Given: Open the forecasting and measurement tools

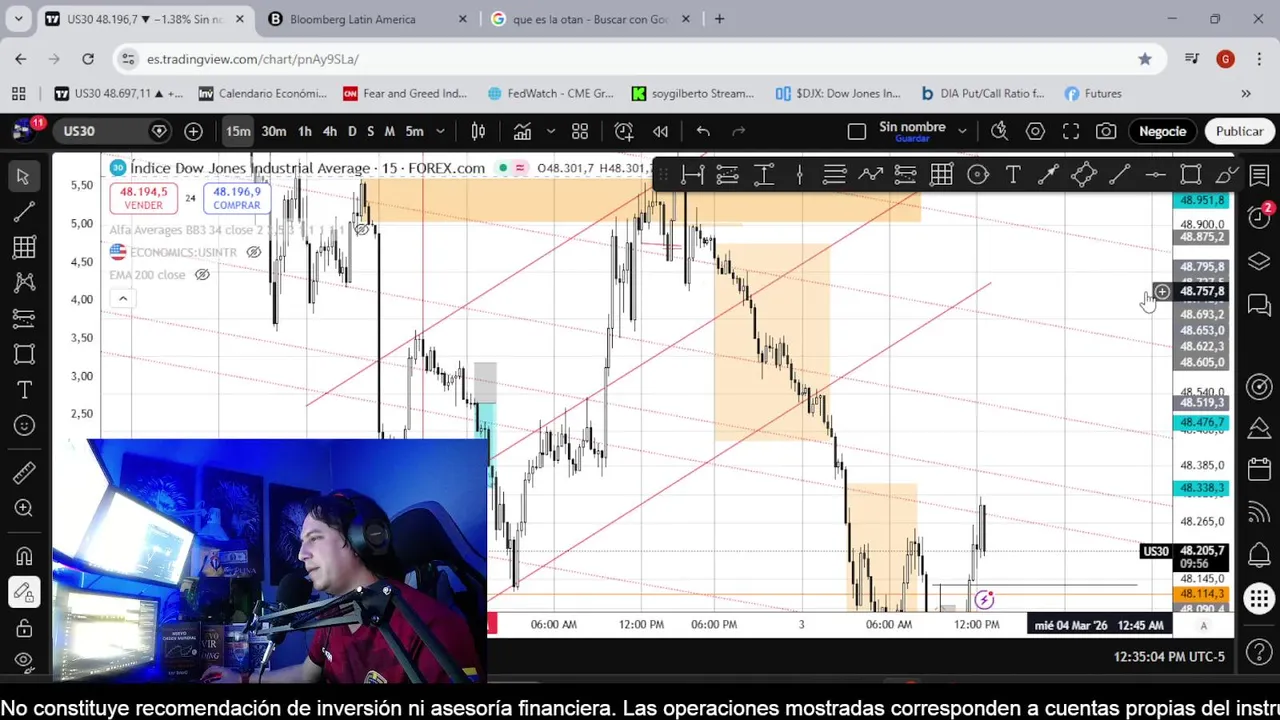Looking at the screenshot, I should coord(24,318).
